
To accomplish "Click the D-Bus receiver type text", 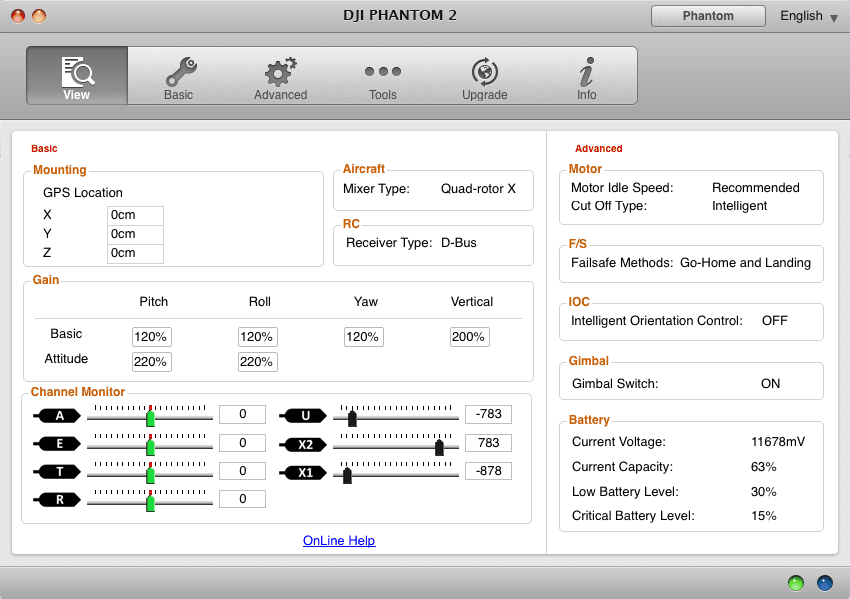I will tap(459, 242).
